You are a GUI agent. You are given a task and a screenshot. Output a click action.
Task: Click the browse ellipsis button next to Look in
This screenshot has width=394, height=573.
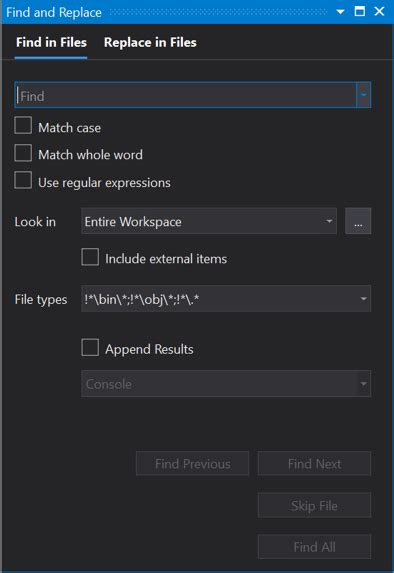point(358,221)
